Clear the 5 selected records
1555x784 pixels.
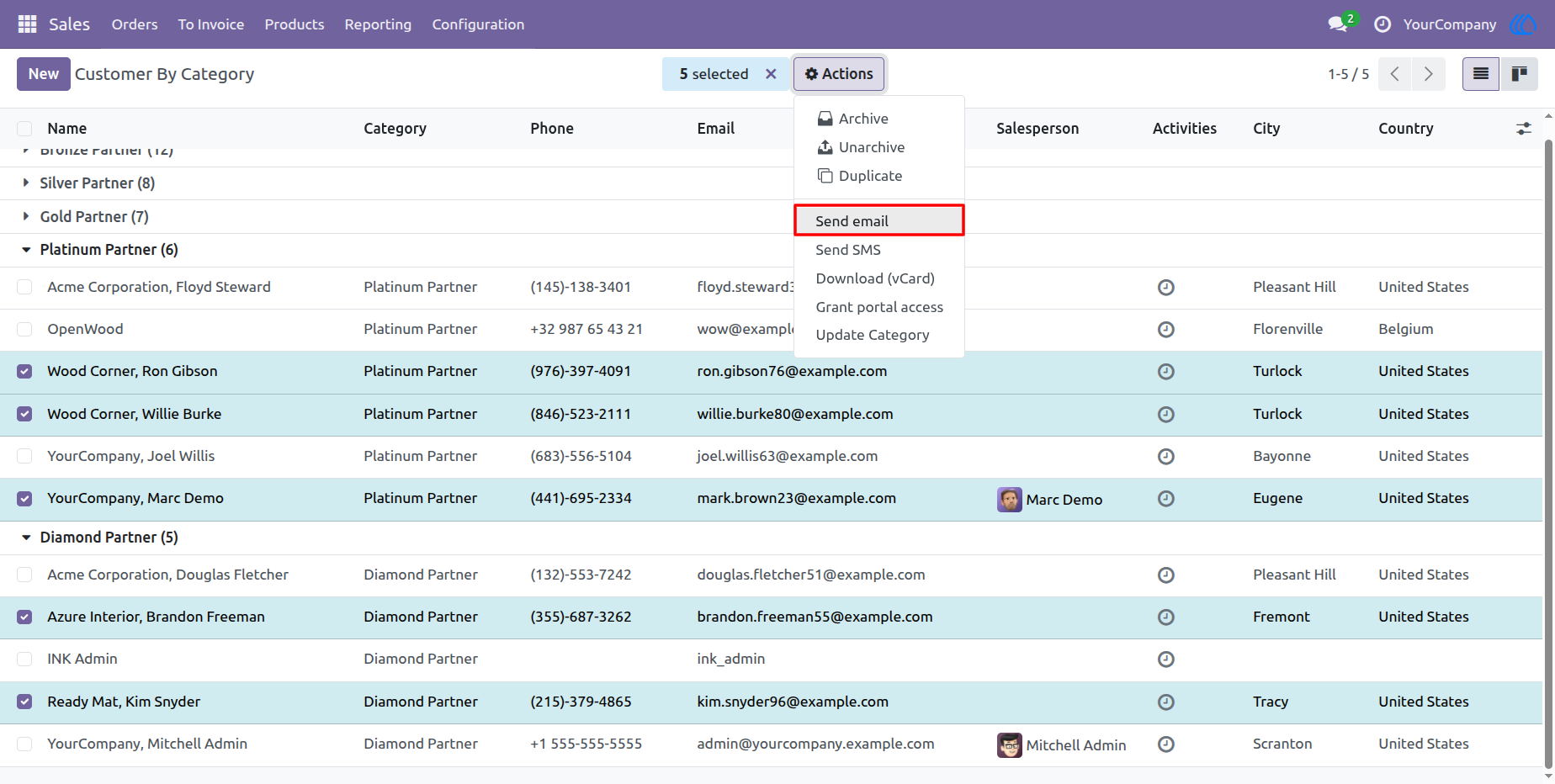tap(771, 74)
